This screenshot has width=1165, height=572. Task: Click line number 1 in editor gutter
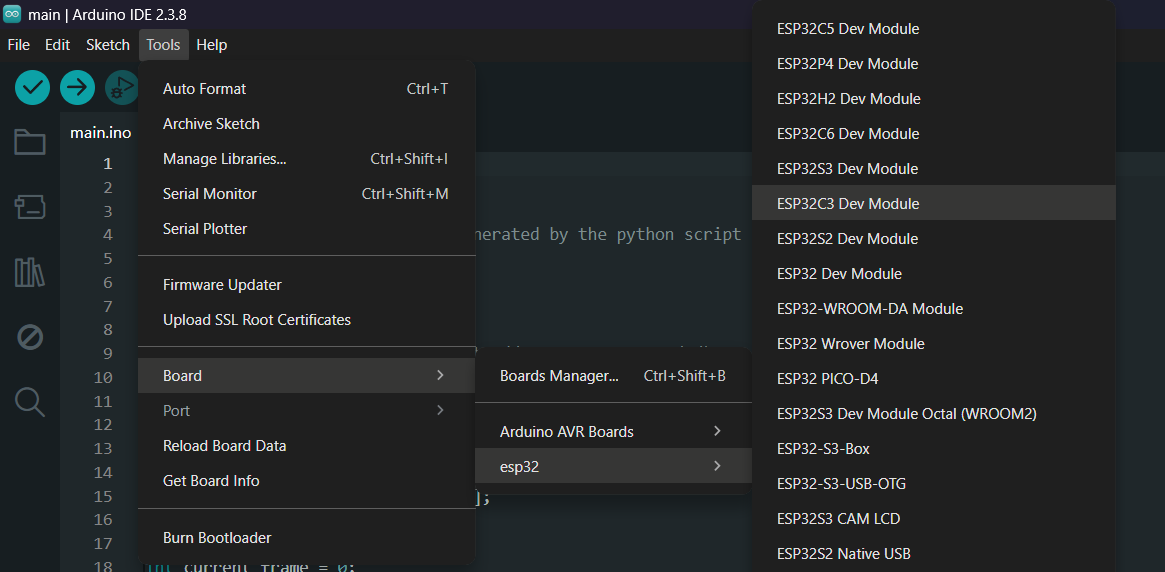108,163
